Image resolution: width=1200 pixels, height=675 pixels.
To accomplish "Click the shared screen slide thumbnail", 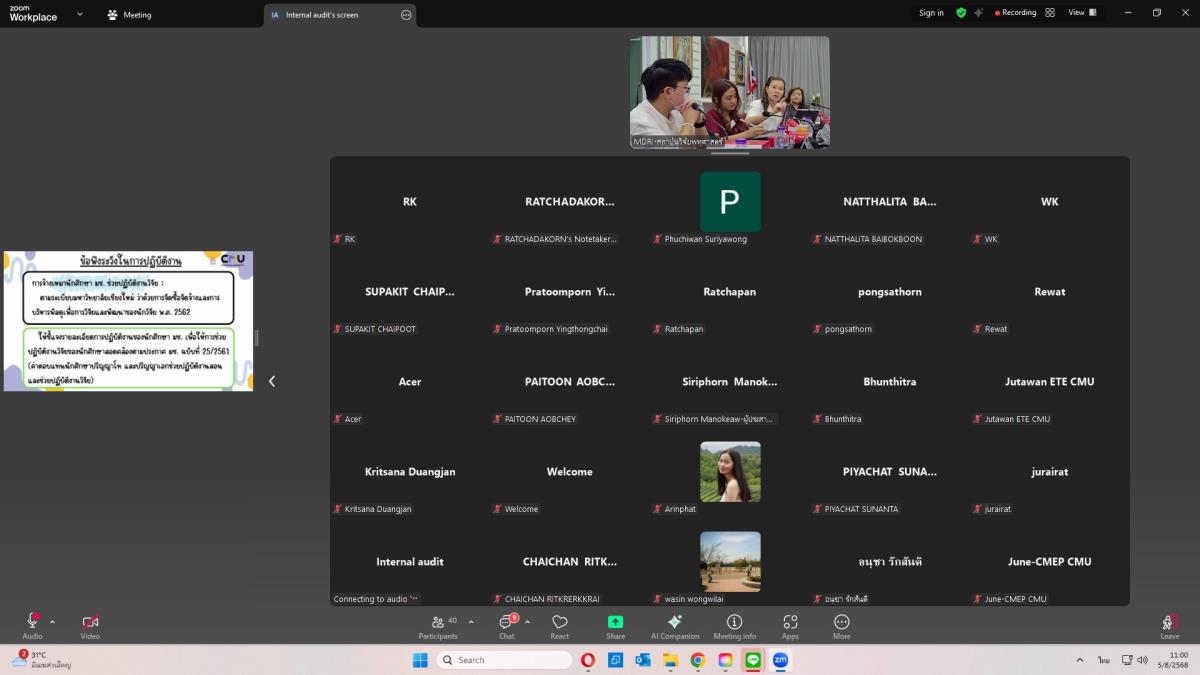I will pos(128,321).
